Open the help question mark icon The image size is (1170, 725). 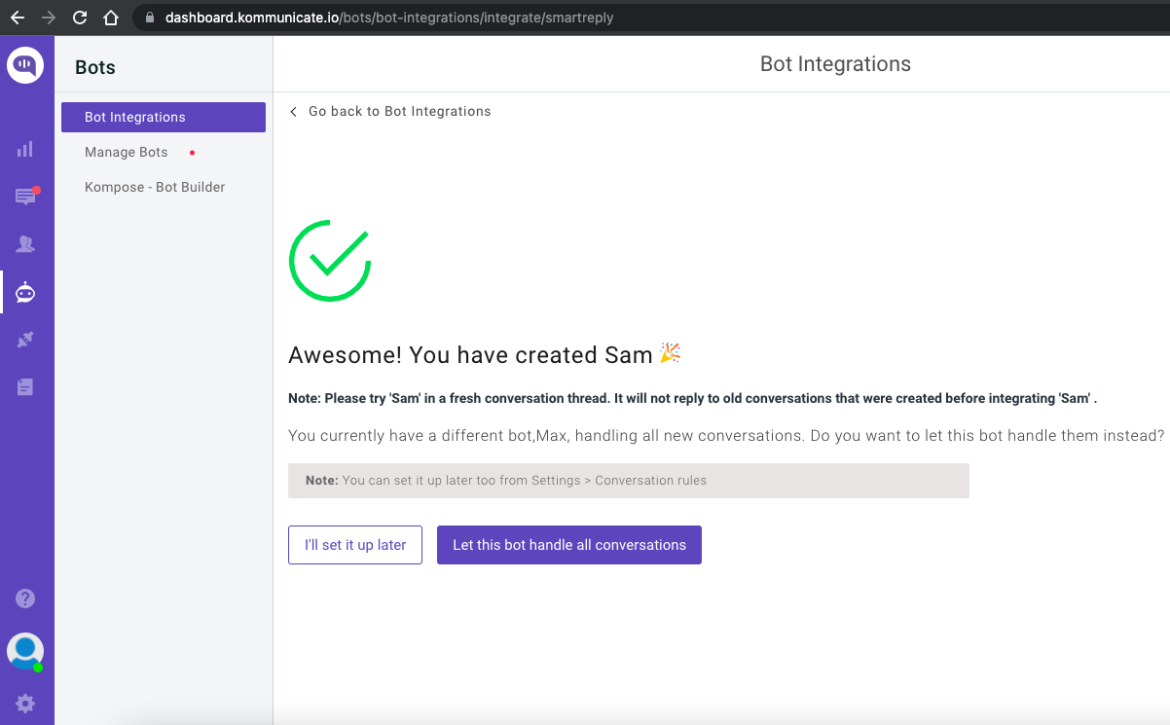(25, 598)
